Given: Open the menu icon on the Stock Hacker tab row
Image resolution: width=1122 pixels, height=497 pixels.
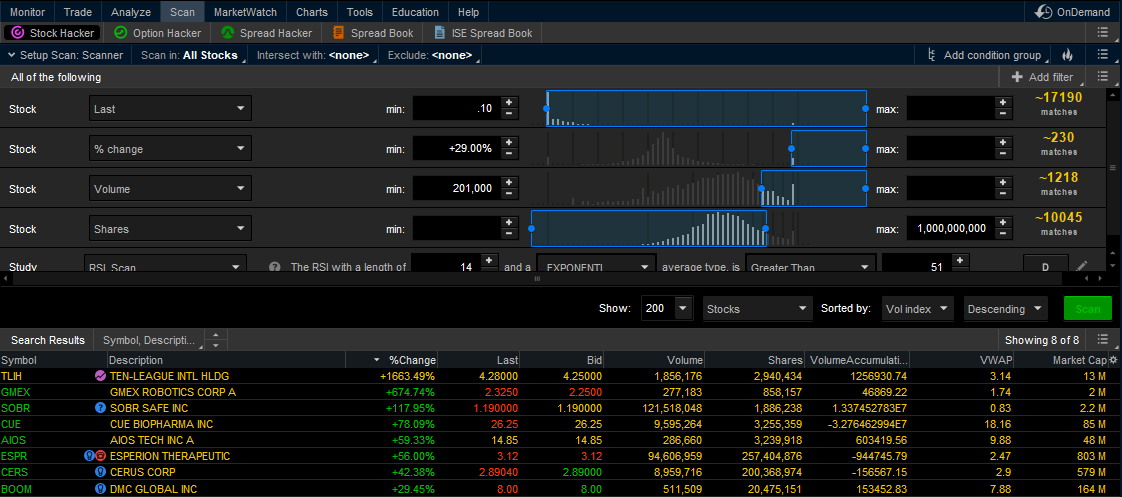Looking at the screenshot, I should coord(1102,32).
